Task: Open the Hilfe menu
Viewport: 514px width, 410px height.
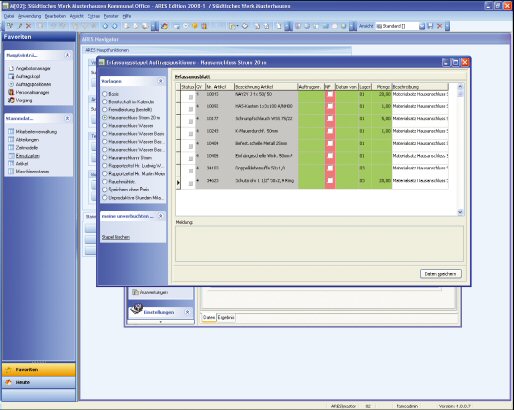Action: click(x=127, y=16)
